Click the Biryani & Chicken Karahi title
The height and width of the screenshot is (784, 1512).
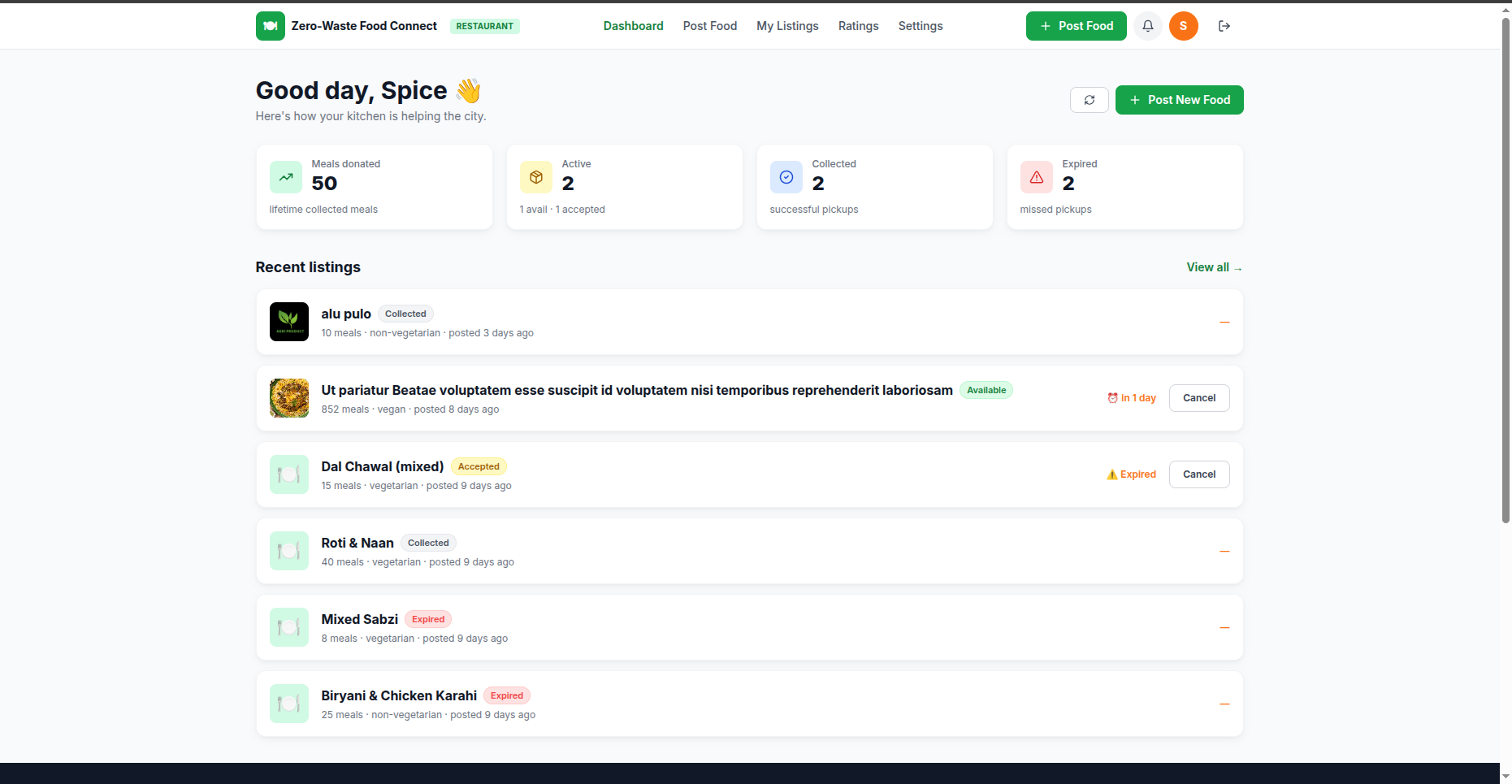[399, 695]
